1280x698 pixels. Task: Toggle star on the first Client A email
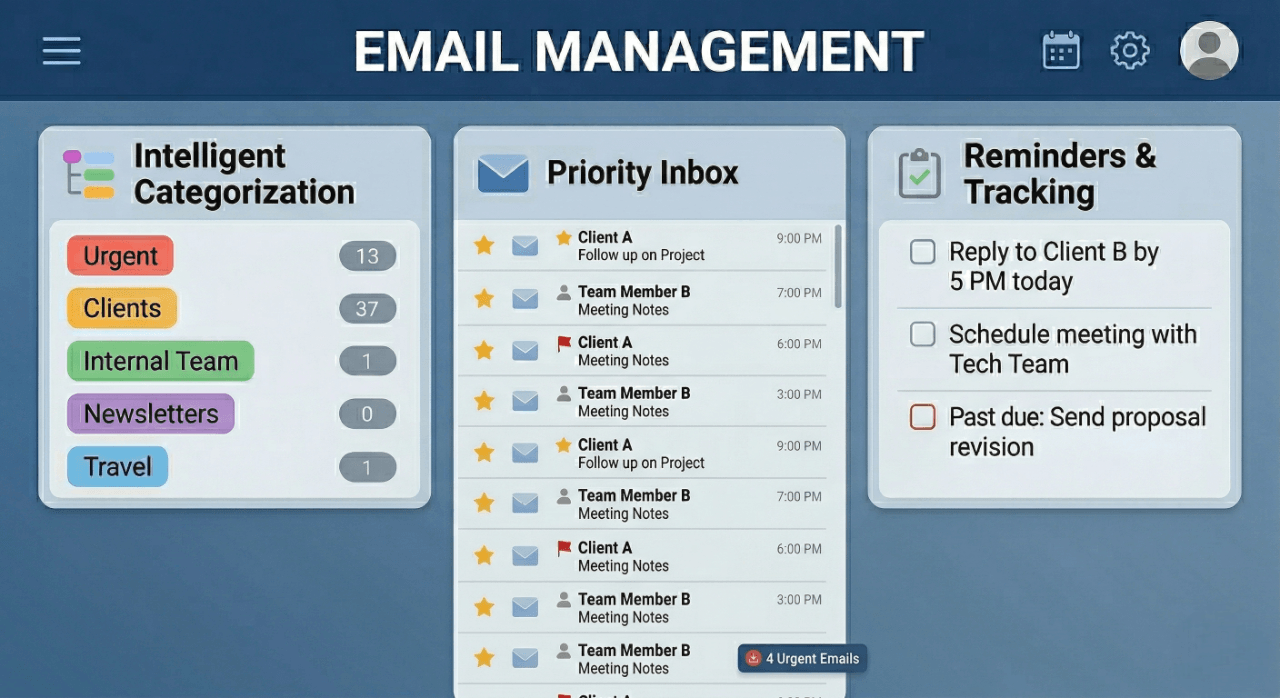[x=484, y=245]
